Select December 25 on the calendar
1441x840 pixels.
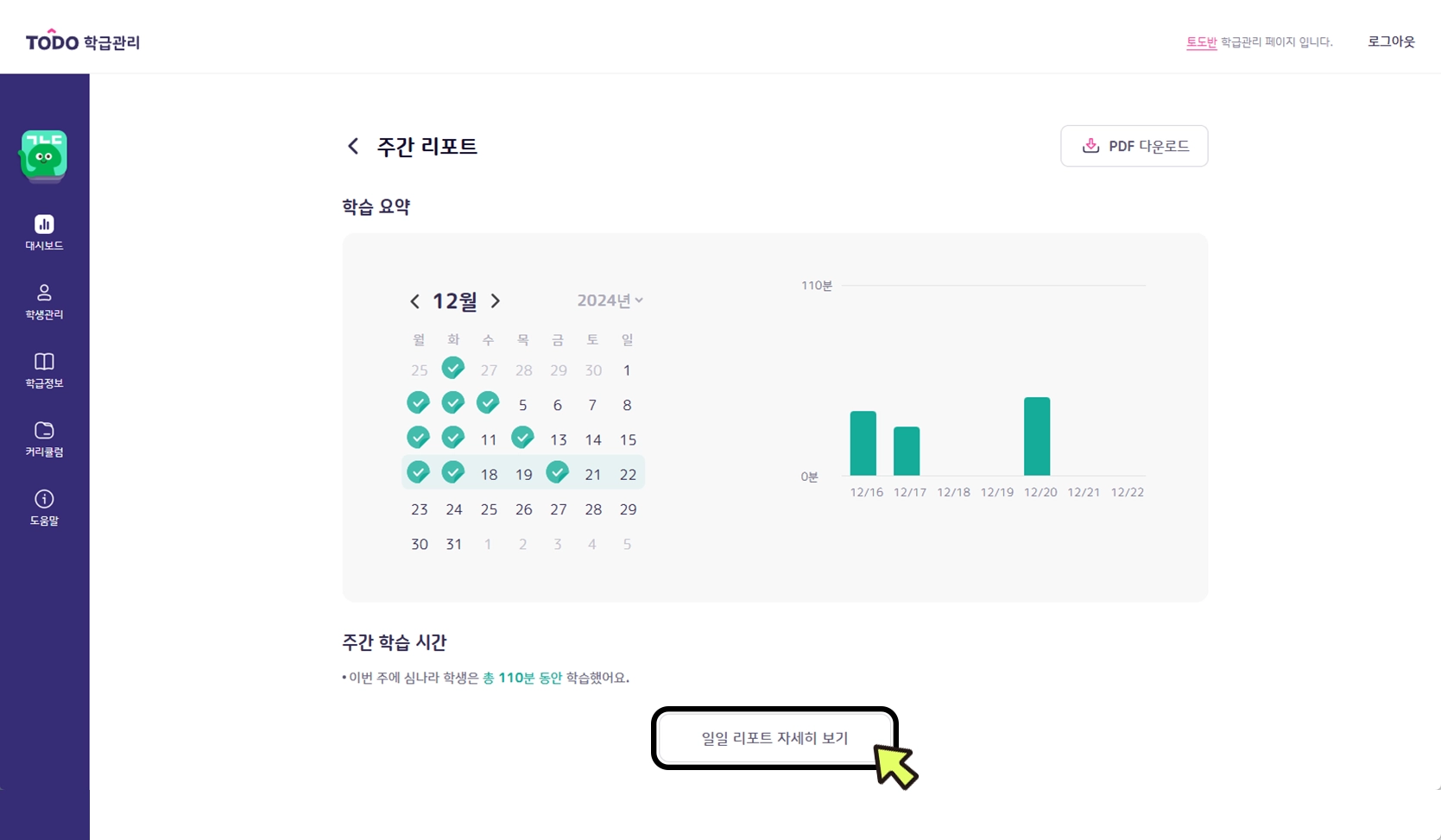(x=489, y=509)
